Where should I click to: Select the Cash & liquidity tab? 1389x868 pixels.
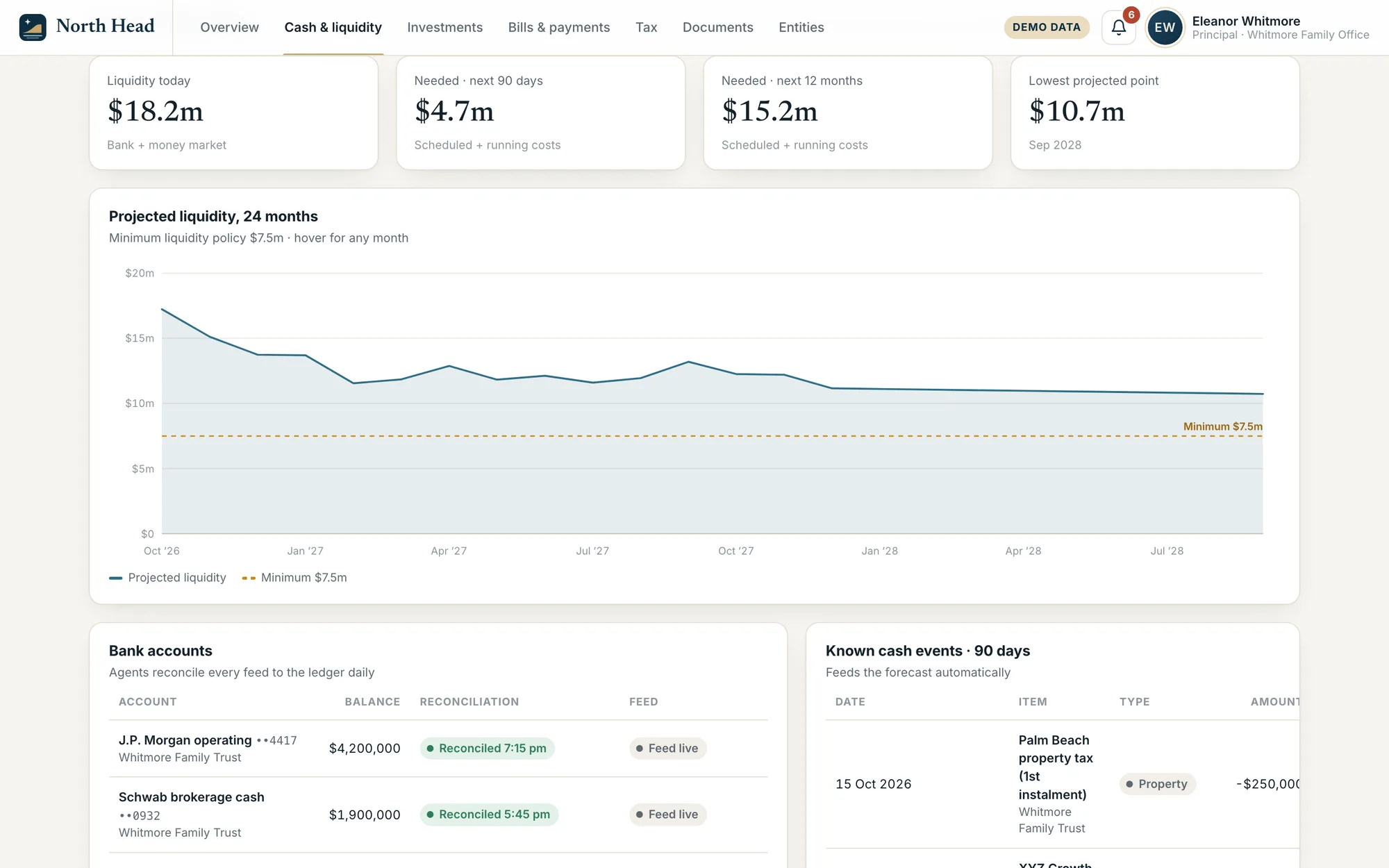pyautogui.click(x=333, y=27)
